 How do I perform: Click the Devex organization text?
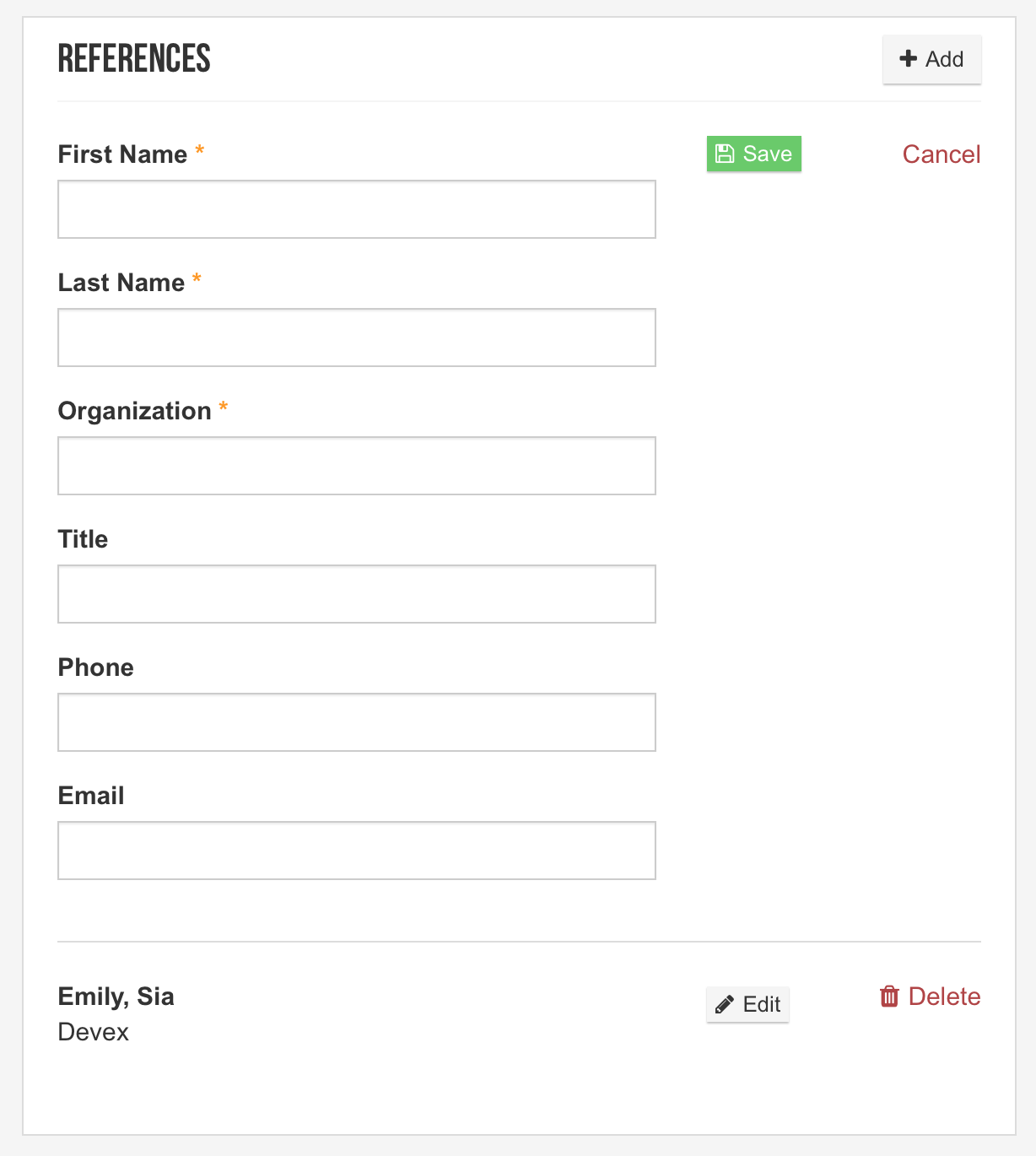pos(94,1032)
